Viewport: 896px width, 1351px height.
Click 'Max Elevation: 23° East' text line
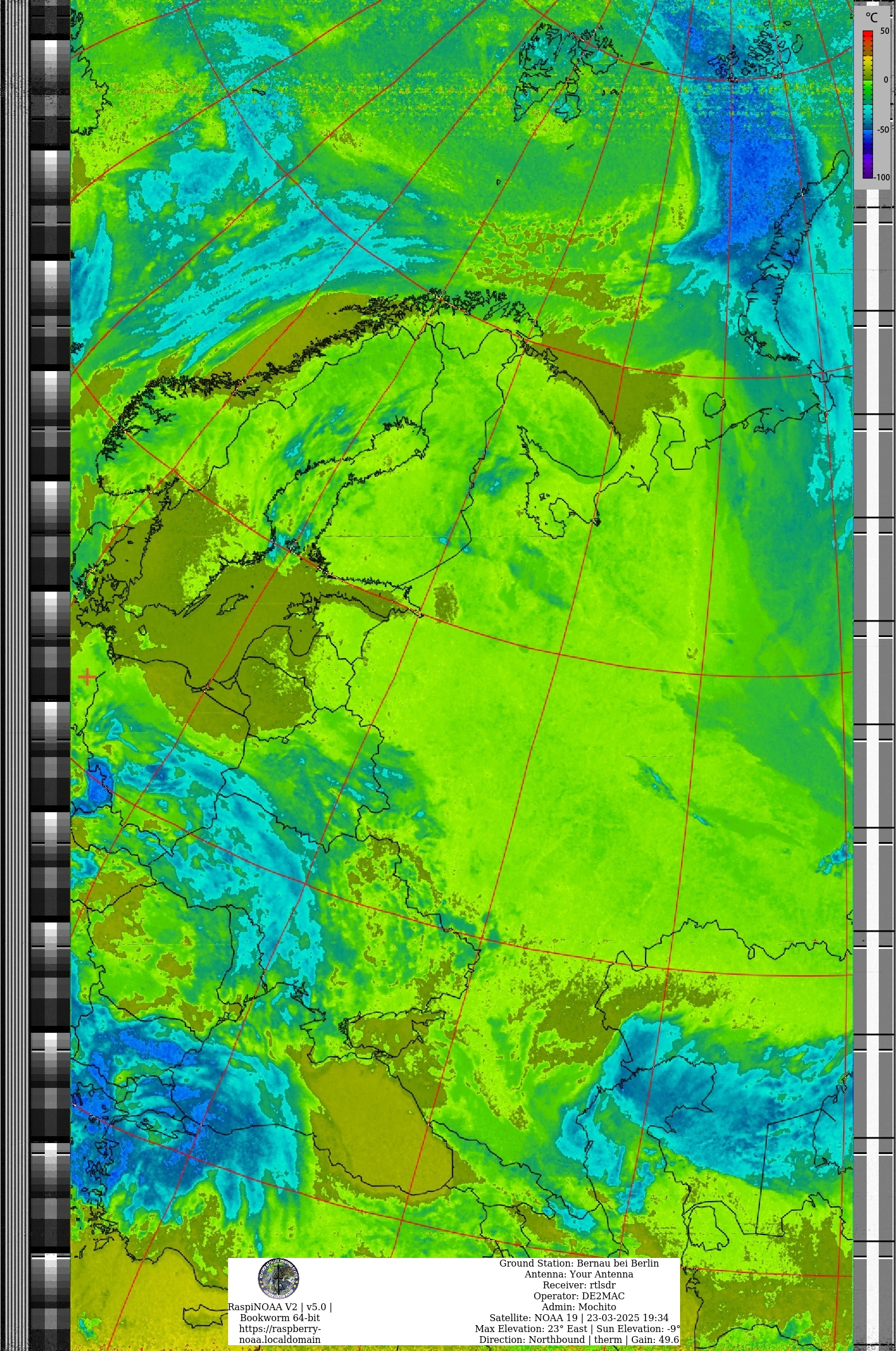[x=532, y=1329]
